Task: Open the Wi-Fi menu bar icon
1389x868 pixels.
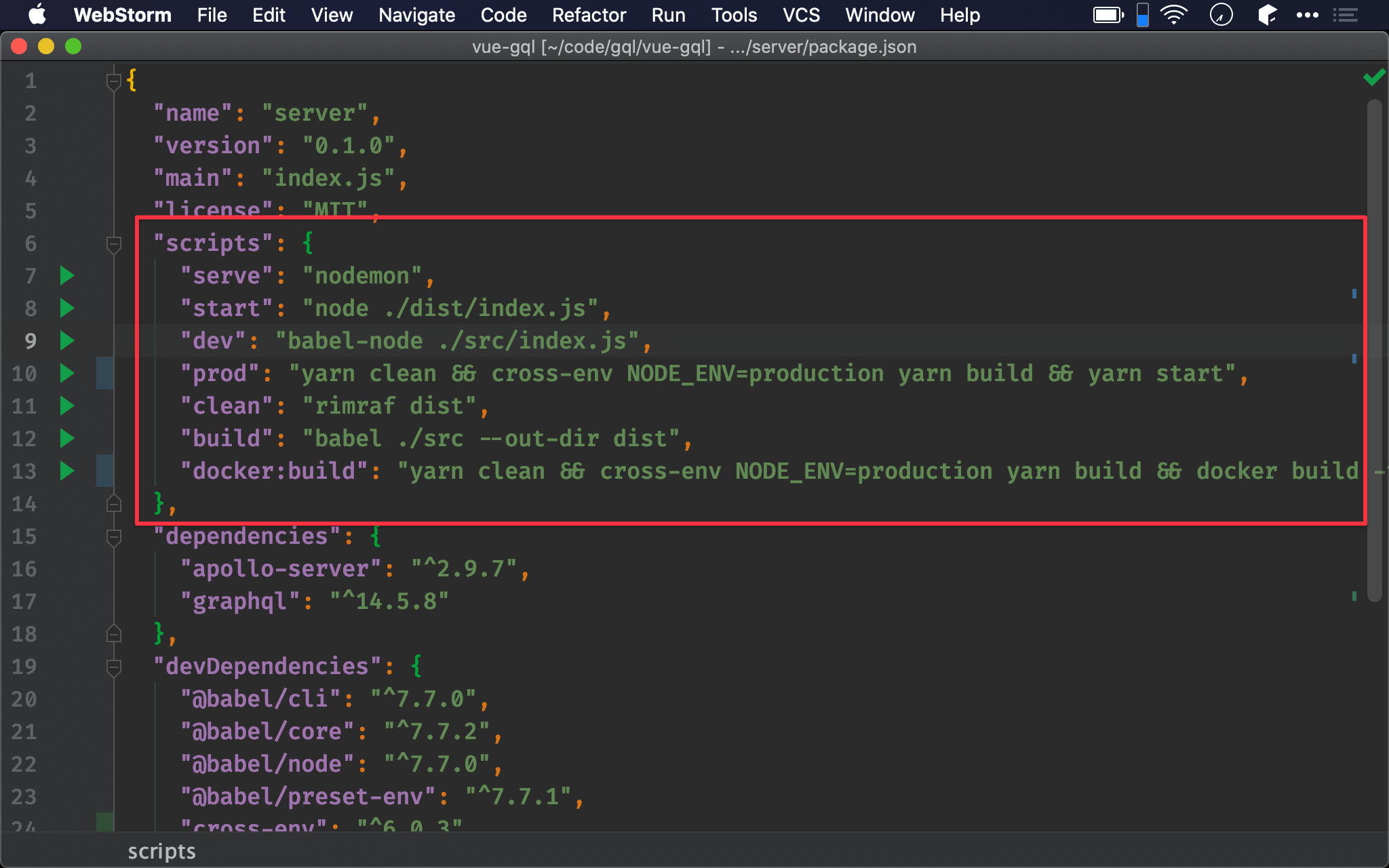Action: point(1174,15)
